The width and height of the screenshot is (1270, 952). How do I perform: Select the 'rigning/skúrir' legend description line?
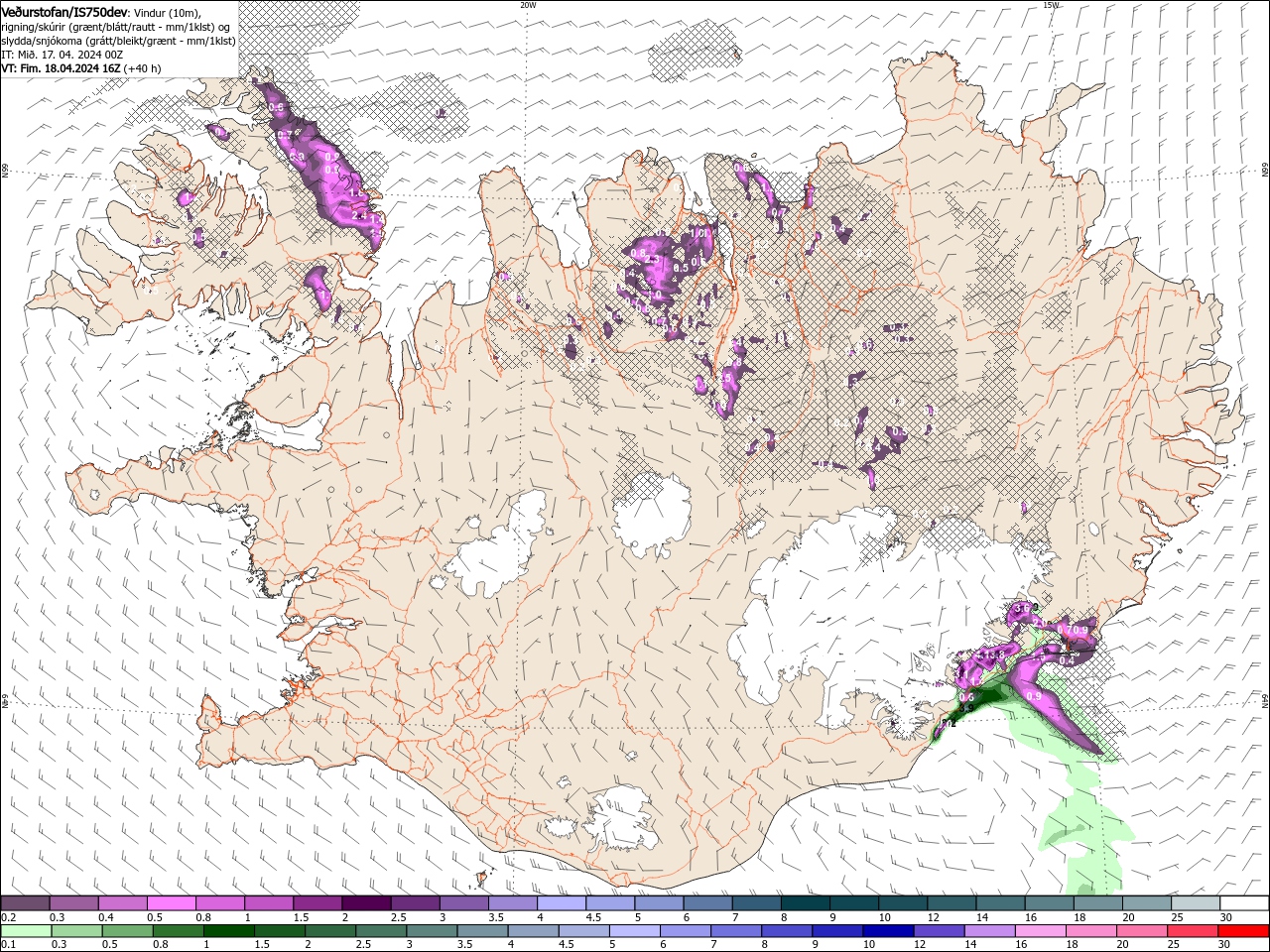coord(116,26)
